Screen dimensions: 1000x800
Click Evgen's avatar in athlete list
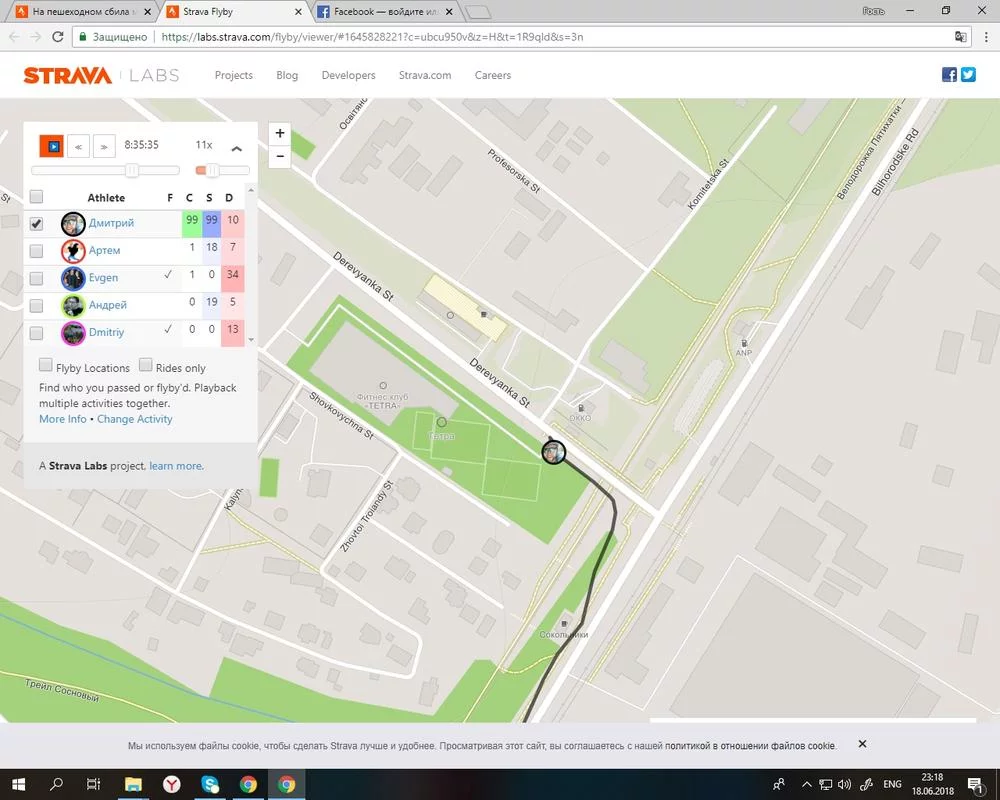pyautogui.click(x=73, y=279)
